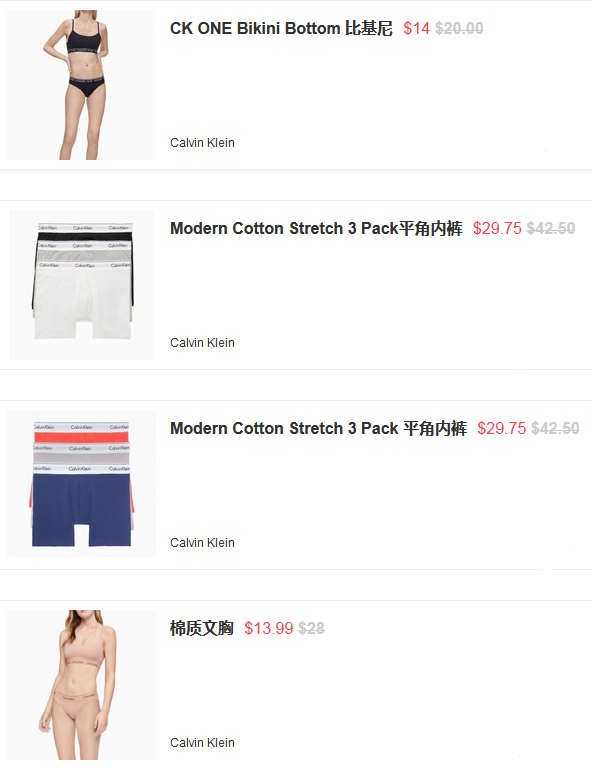Open Calvin Klein brand under 棉质文胸
Image resolution: width=592 pixels, height=769 pixels.
pyautogui.click(x=202, y=743)
